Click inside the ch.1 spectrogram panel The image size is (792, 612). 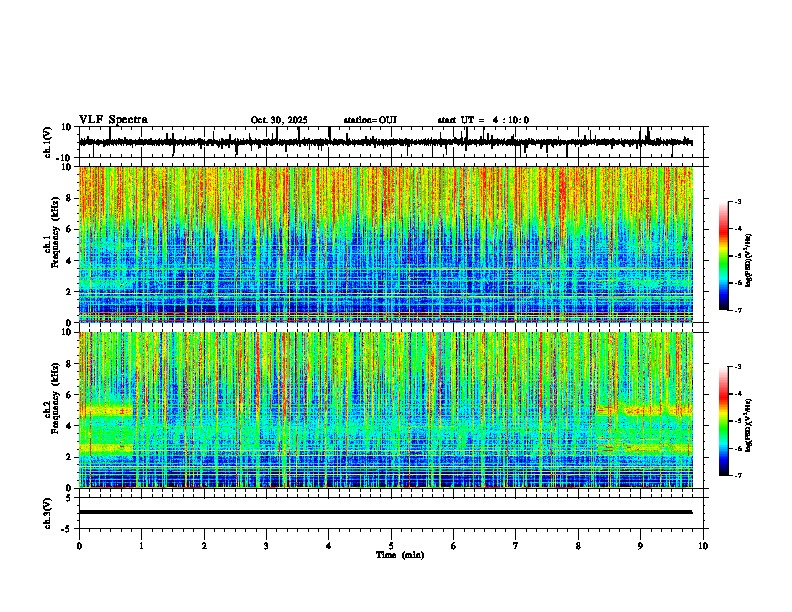tap(386, 244)
